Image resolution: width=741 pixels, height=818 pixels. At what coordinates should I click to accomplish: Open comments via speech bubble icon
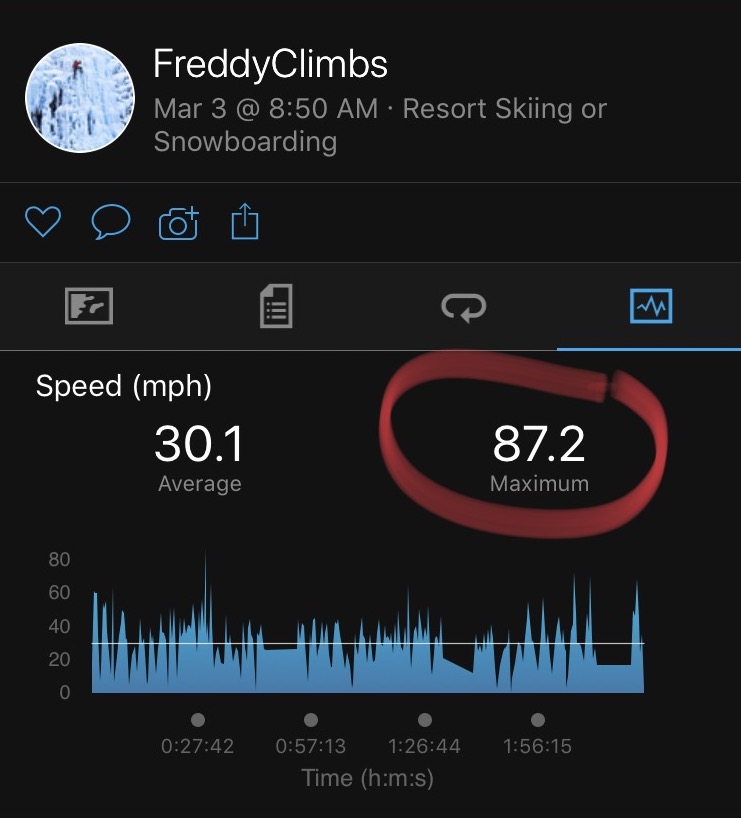(111, 222)
